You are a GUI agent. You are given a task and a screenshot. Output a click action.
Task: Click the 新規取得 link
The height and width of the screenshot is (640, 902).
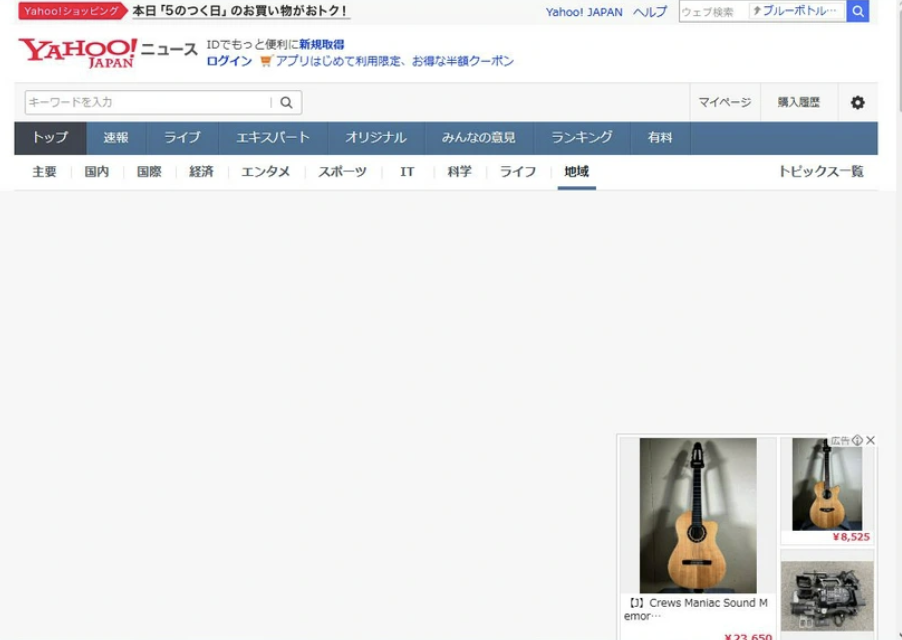pyautogui.click(x=322, y=44)
